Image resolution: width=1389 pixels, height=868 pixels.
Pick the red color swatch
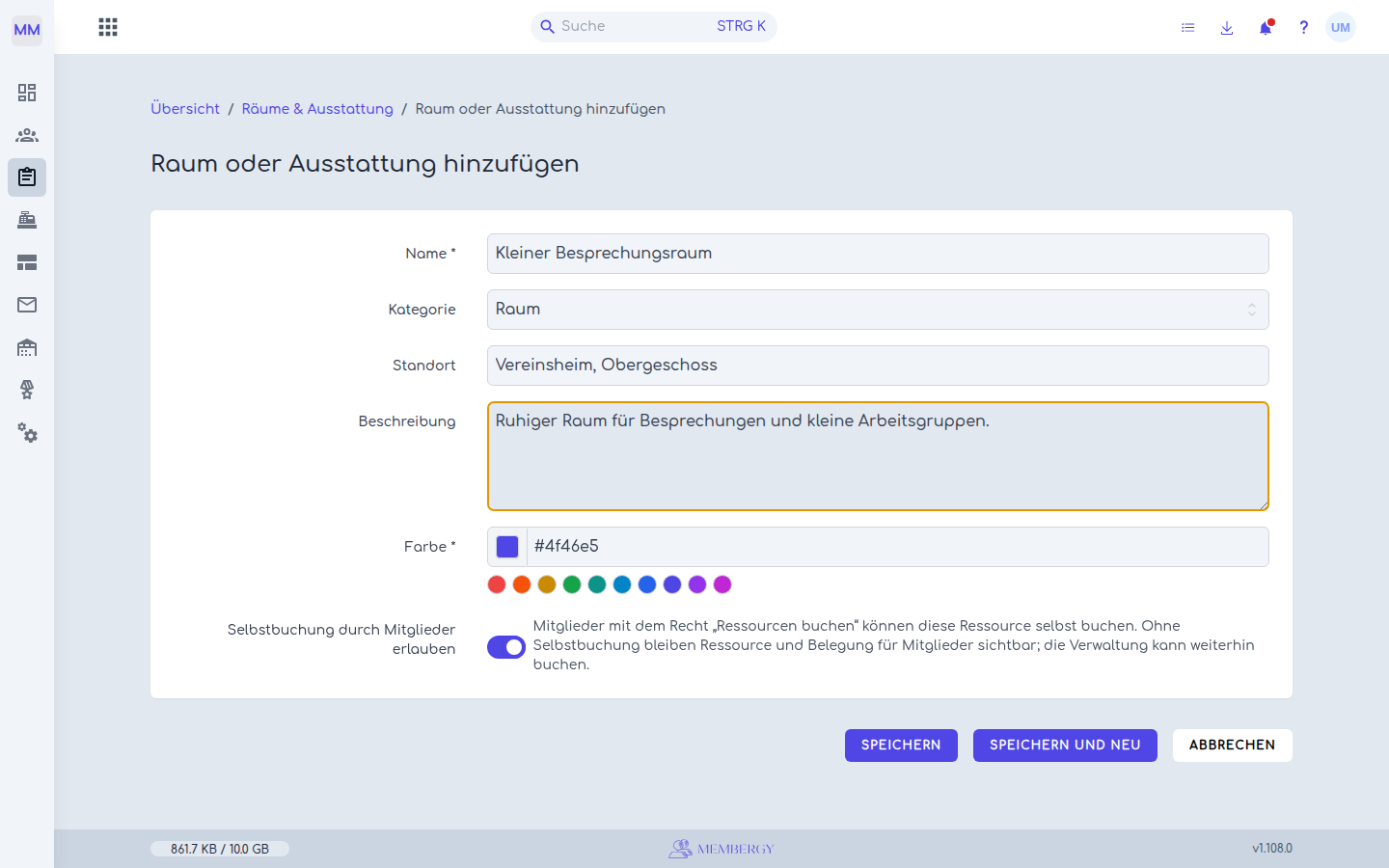[x=497, y=584]
